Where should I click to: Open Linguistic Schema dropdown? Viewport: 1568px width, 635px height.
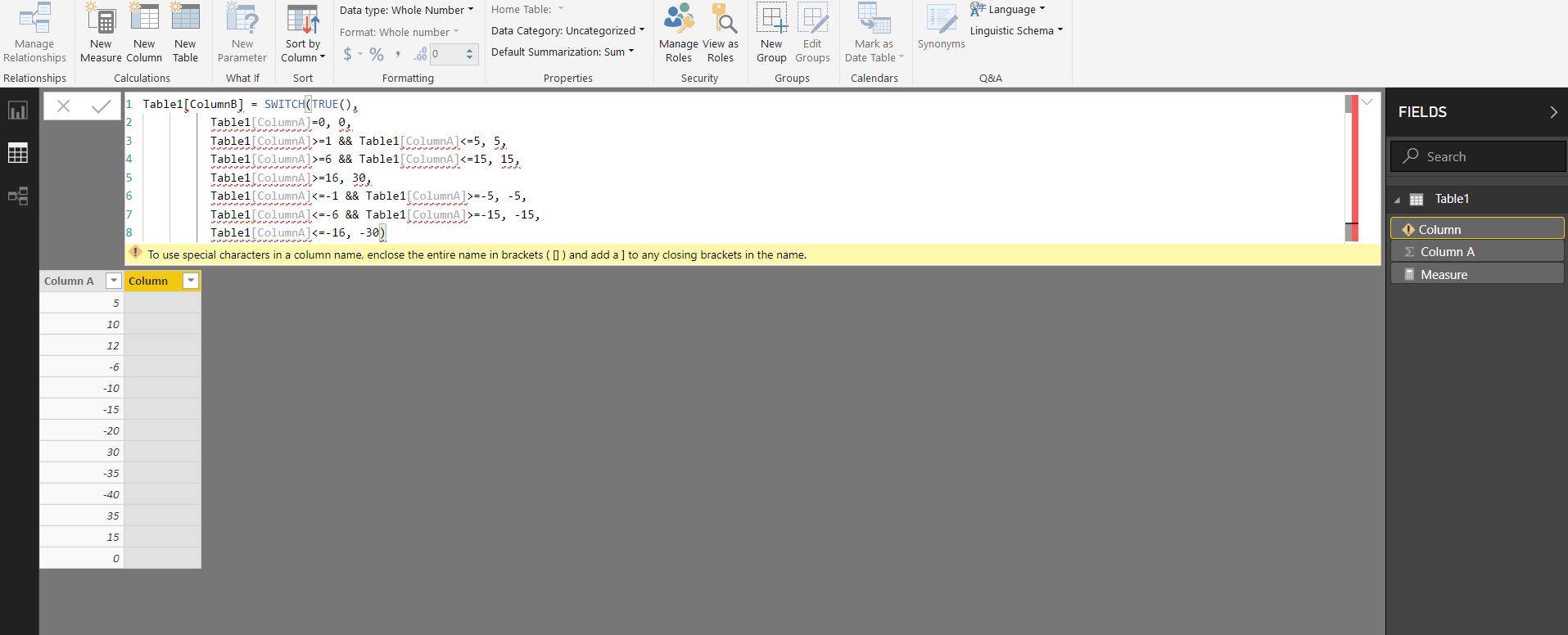[1016, 30]
